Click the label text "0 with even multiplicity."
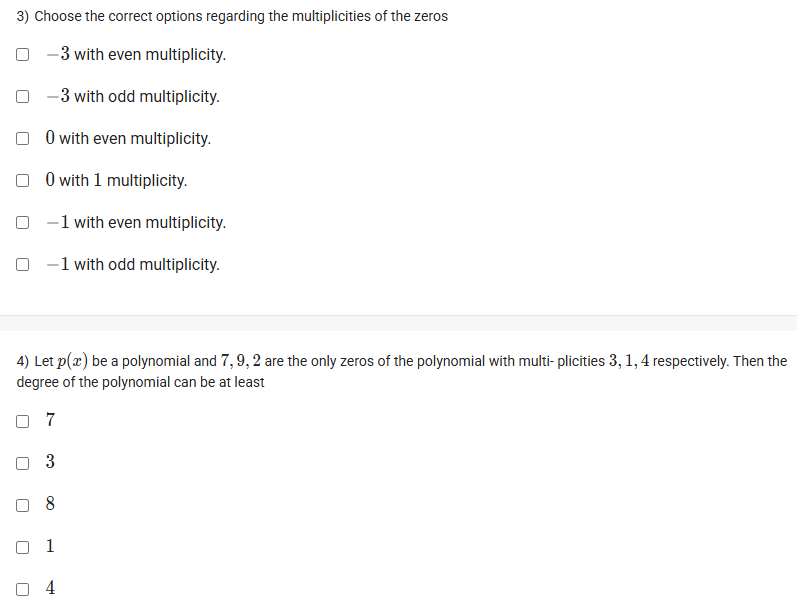The height and width of the screenshot is (615, 797). pos(128,138)
